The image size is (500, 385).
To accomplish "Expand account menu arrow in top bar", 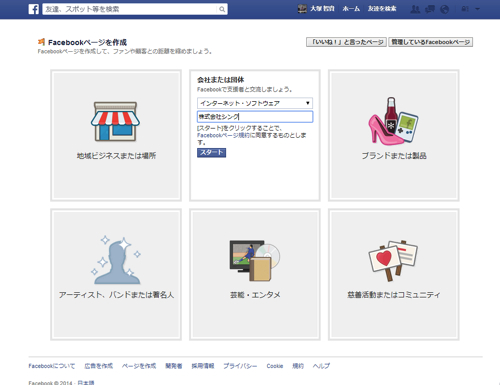I will coord(477,9).
